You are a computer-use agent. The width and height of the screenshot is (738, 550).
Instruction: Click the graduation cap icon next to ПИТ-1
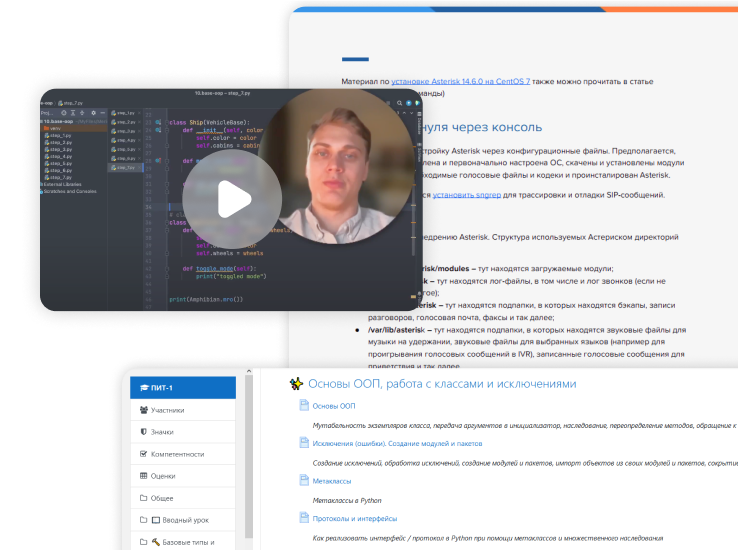pyautogui.click(x=144, y=388)
